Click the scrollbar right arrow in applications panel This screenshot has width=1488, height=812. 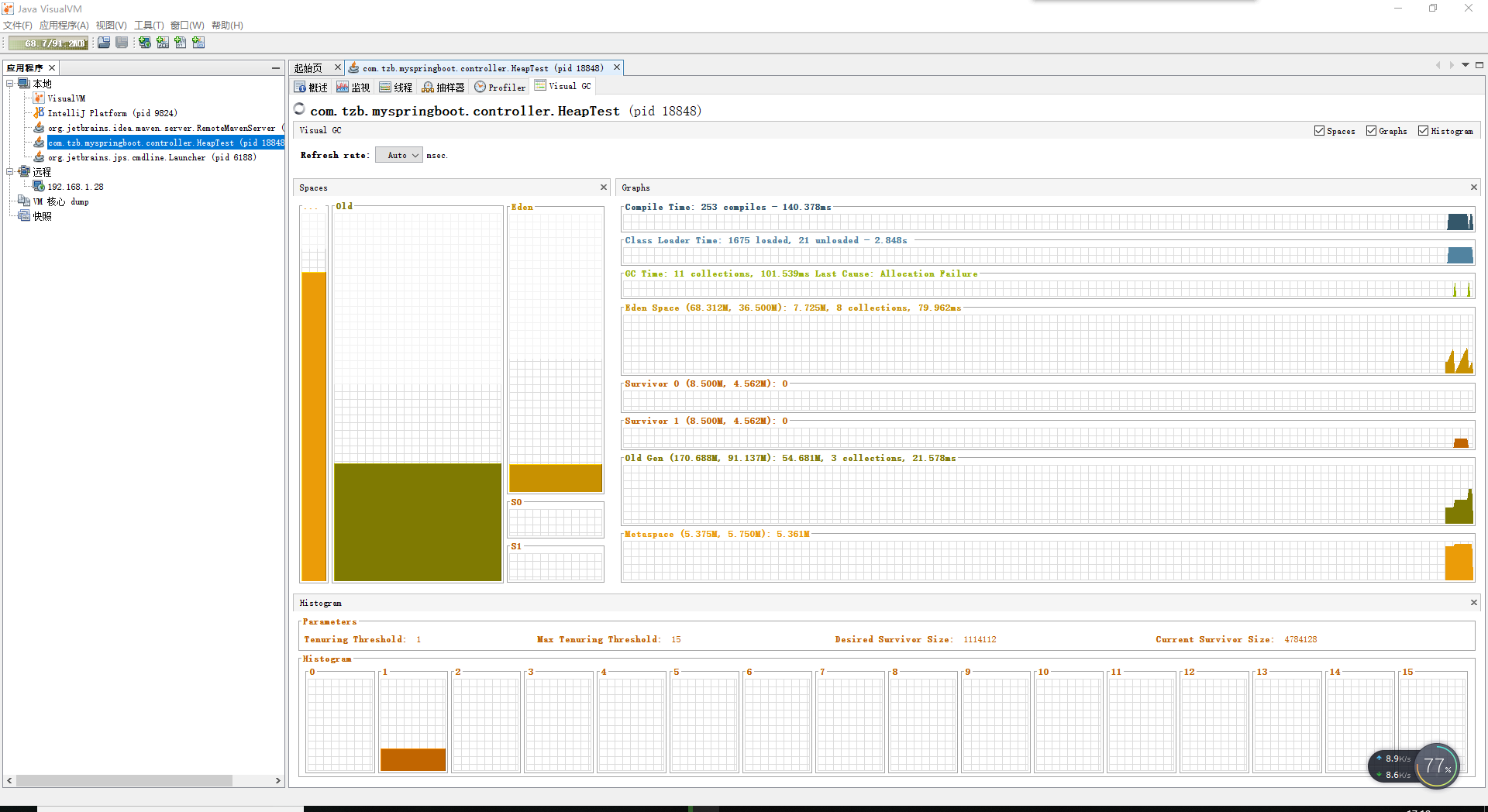(278, 781)
